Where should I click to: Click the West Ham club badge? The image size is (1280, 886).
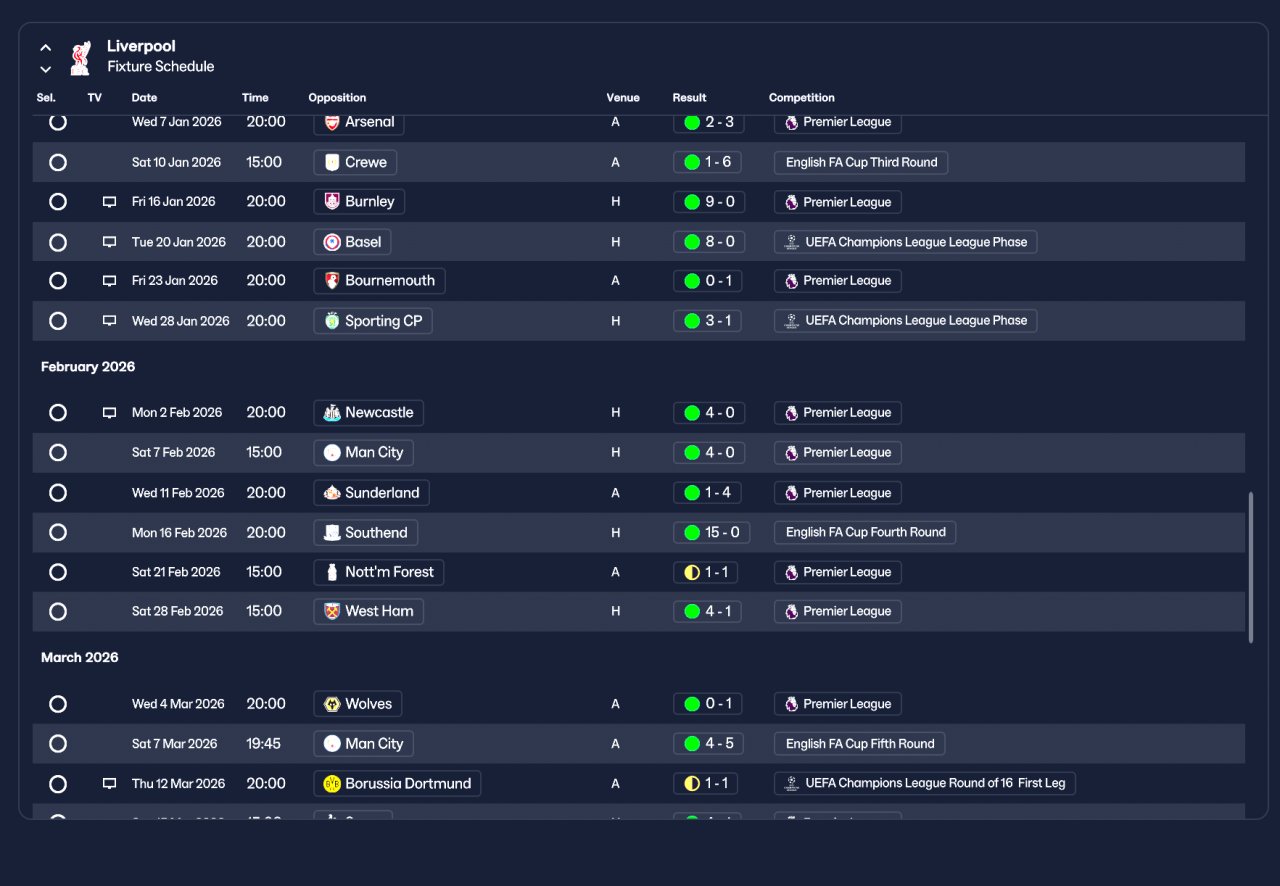click(x=332, y=611)
